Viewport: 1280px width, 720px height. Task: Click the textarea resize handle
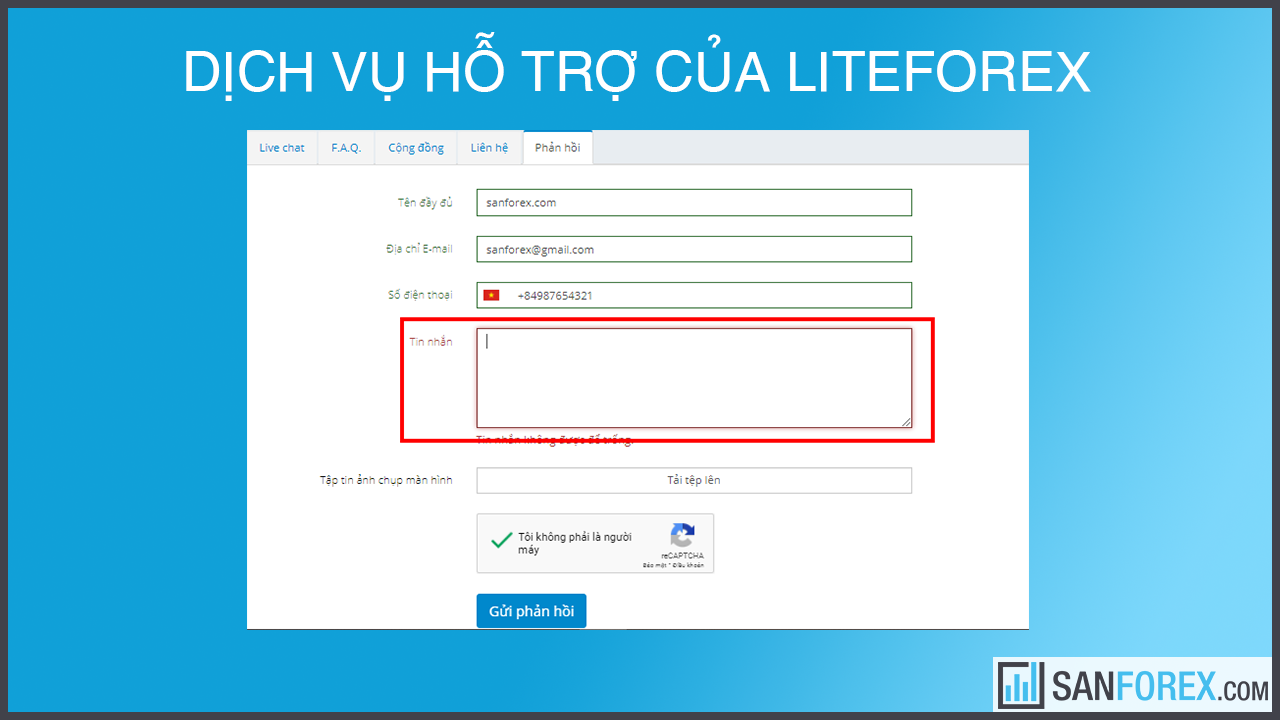(x=906, y=422)
